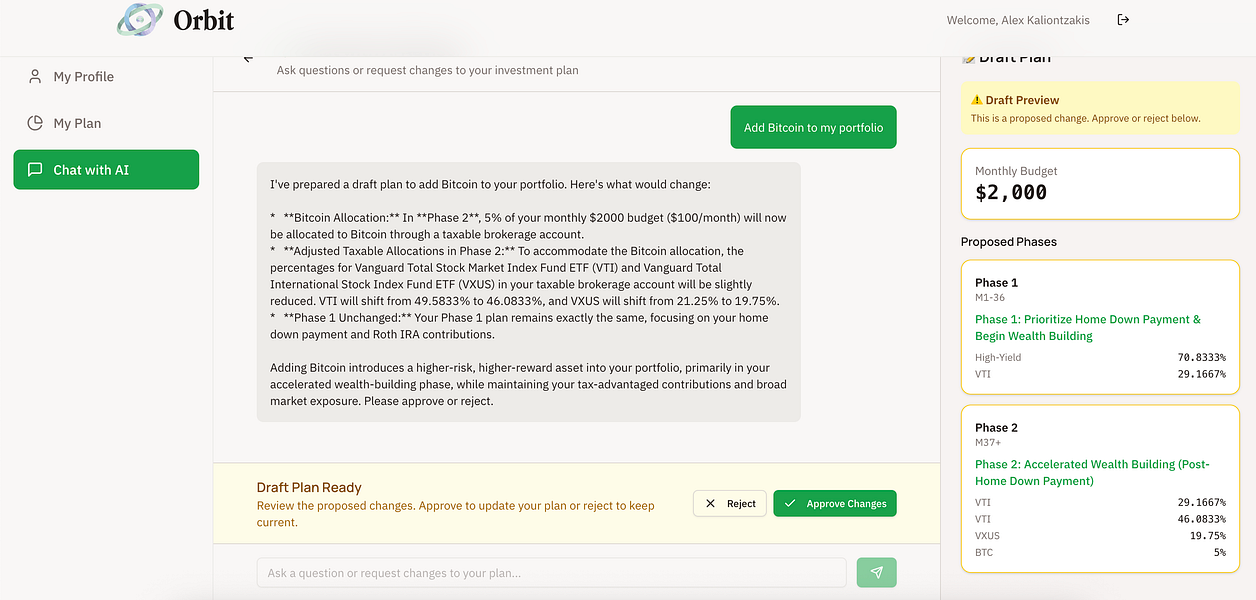Screen dimensions: 1256x600
Task: Open the My Profile menu item
Action: pos(84,77)
